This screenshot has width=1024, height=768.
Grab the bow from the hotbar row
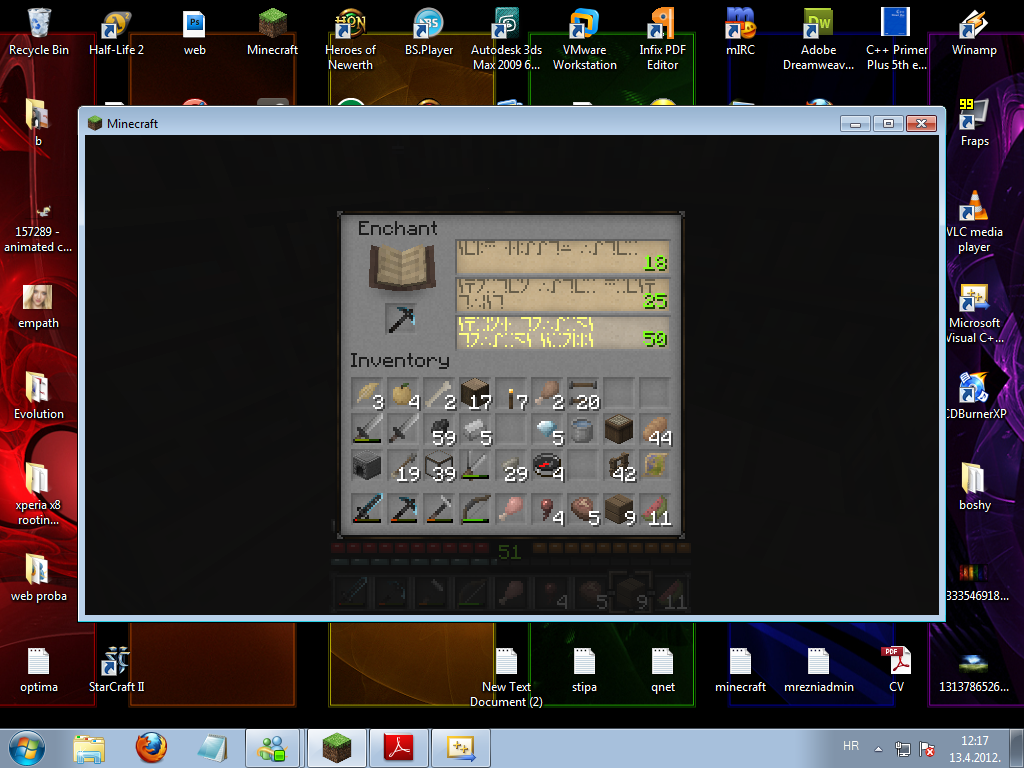475,509
